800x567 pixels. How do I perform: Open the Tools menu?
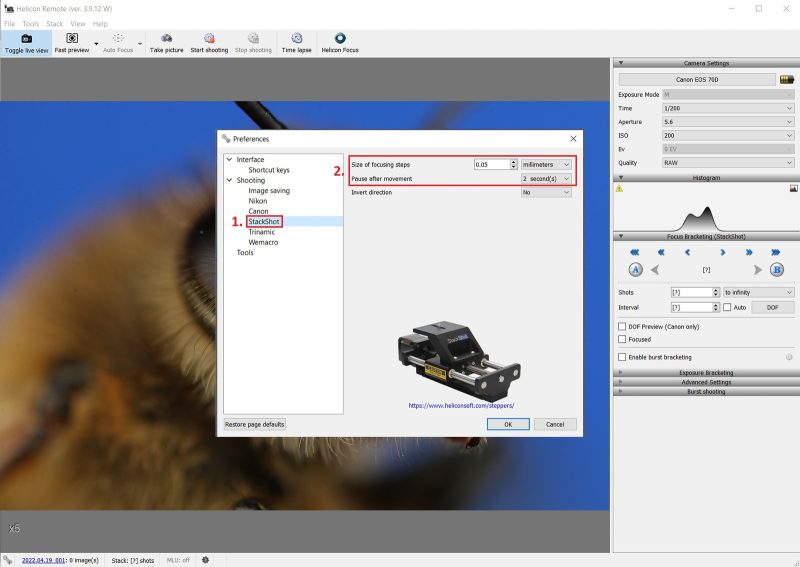[x=31, y=23]
